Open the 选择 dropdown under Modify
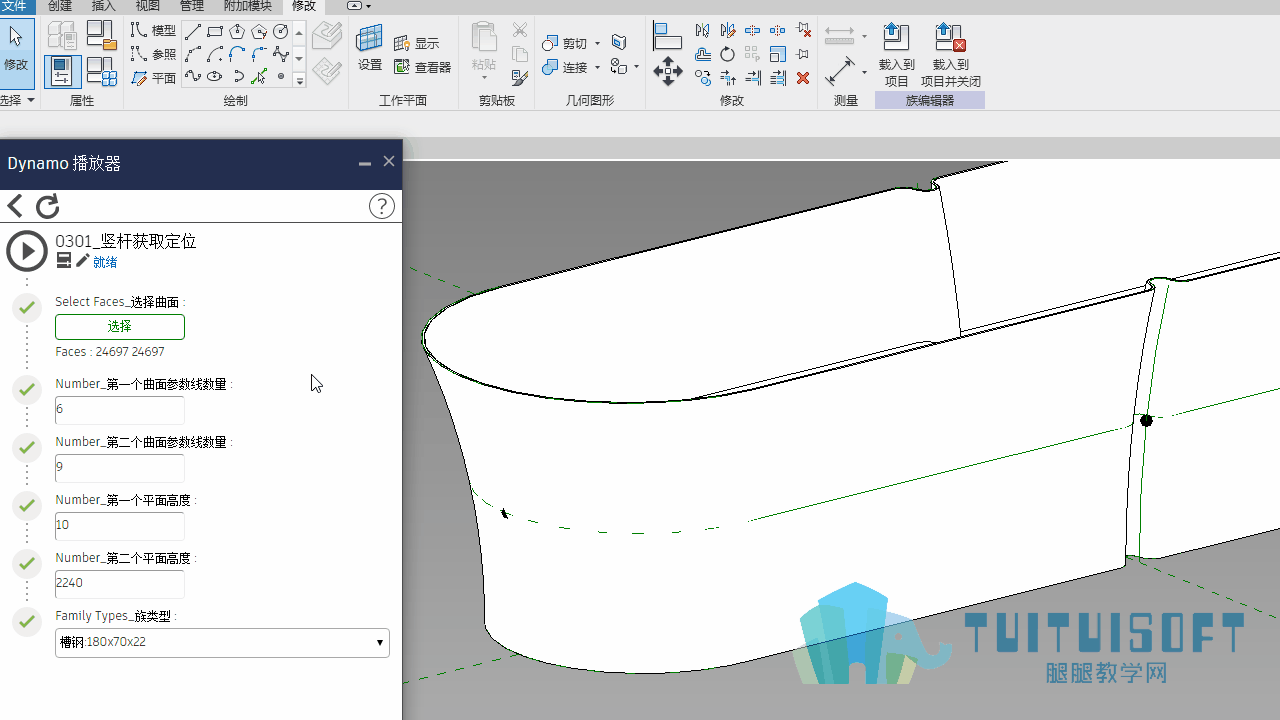This screenshot has width=1280, height=720. coord(18,100)
